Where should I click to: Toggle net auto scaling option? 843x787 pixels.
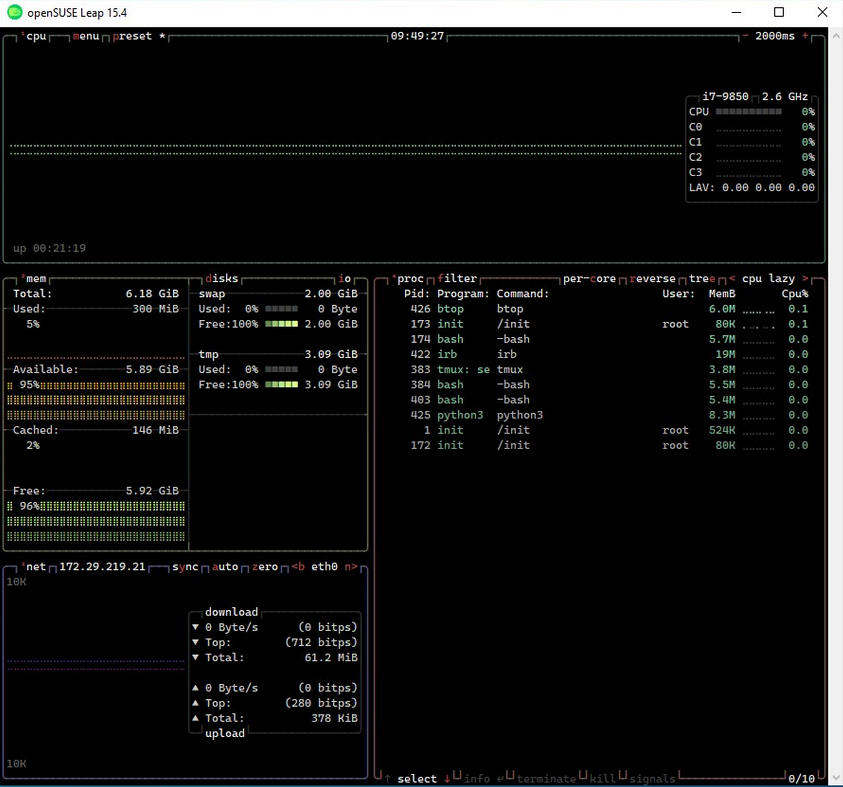[x=225, y=567]
